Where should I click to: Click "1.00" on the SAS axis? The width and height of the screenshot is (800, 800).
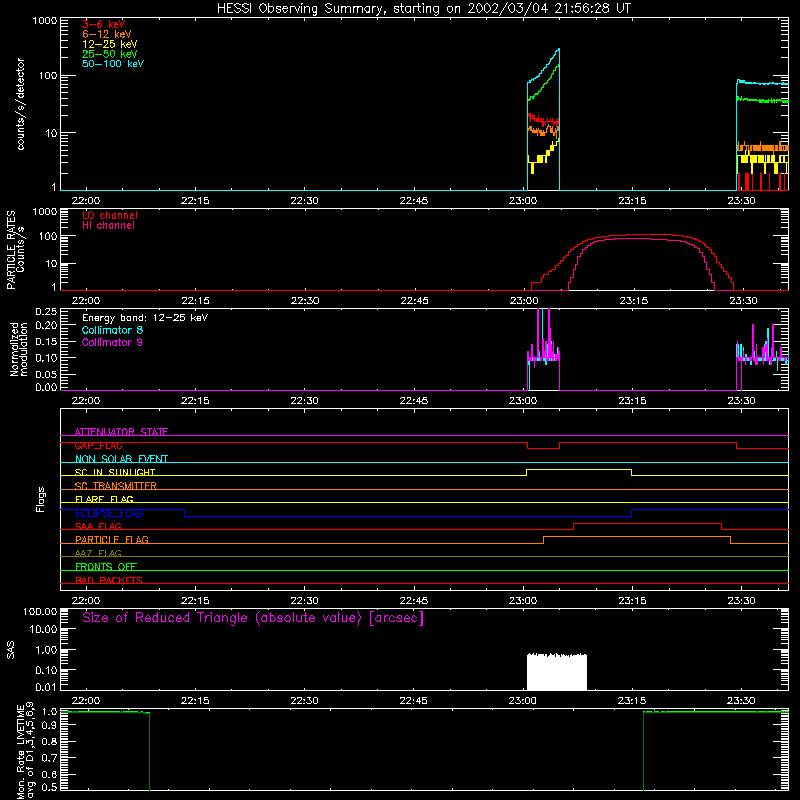point(46,650)
